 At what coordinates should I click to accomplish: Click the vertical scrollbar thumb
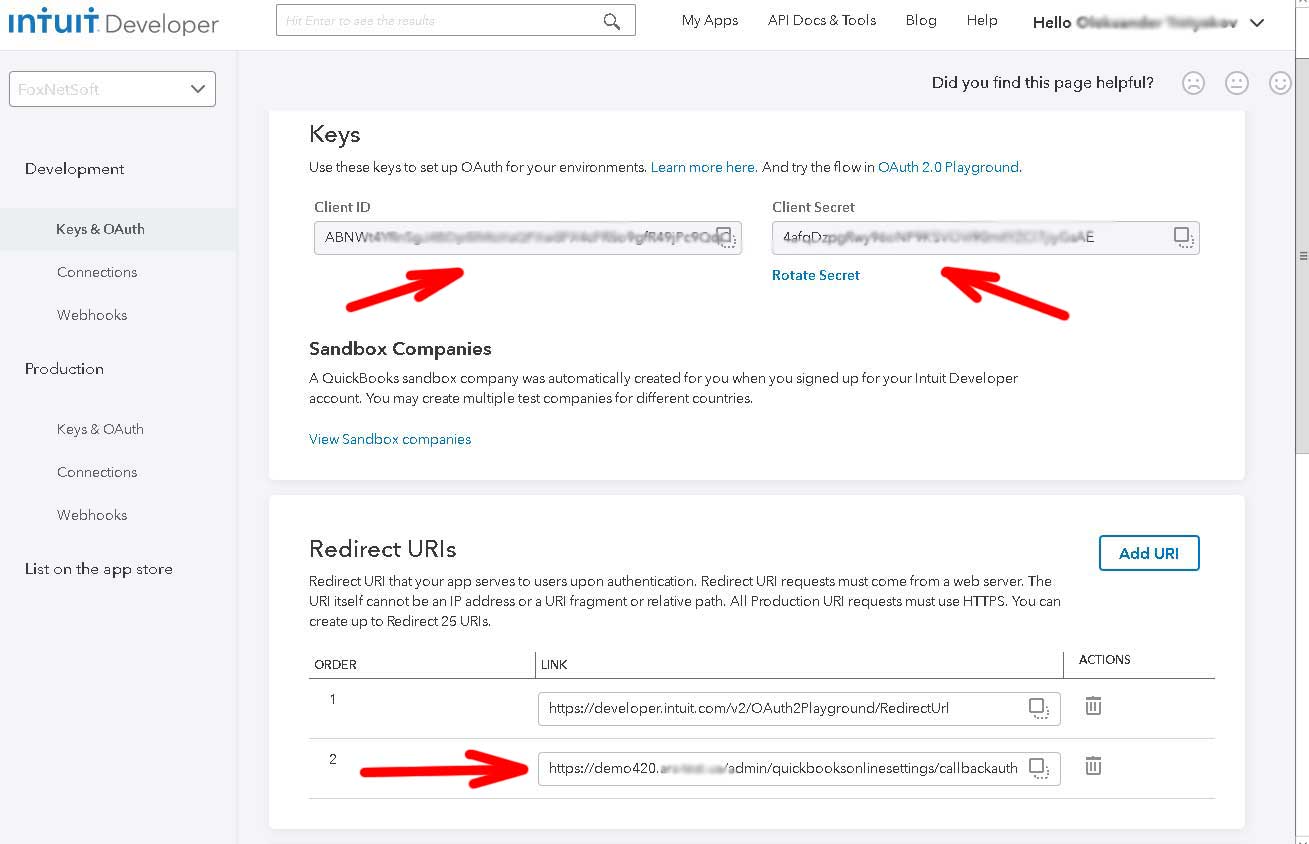click(x=1302, y=256)
